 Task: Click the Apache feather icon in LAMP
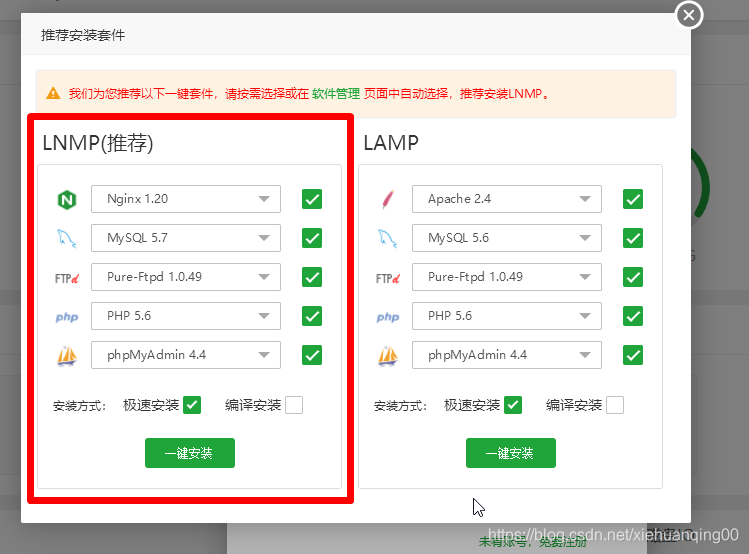click(388, 199)
